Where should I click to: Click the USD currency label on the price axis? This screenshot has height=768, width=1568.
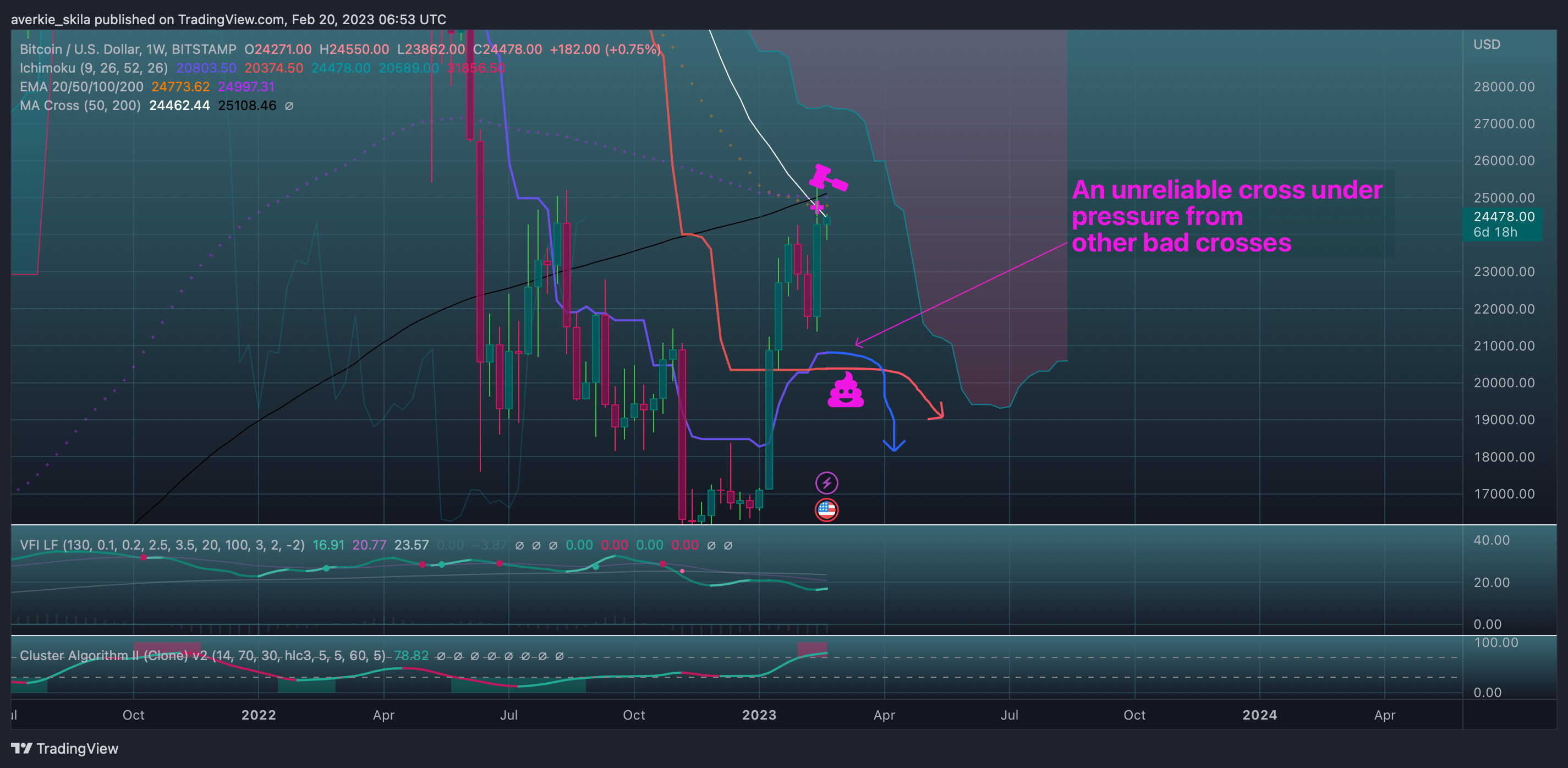point(1487,45)
